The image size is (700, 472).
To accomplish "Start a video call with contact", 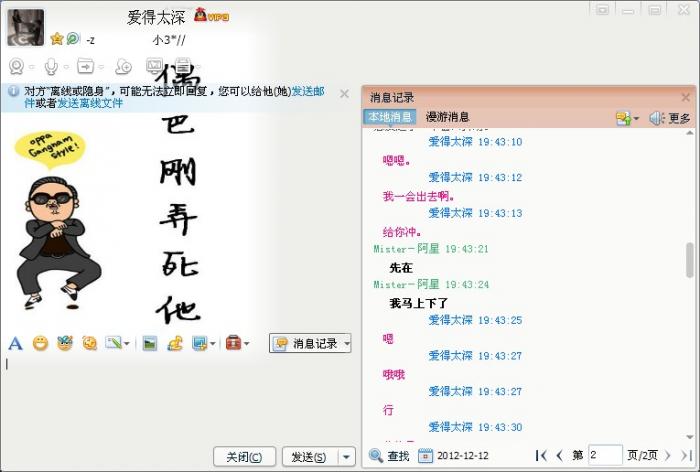I will point(17,67).
